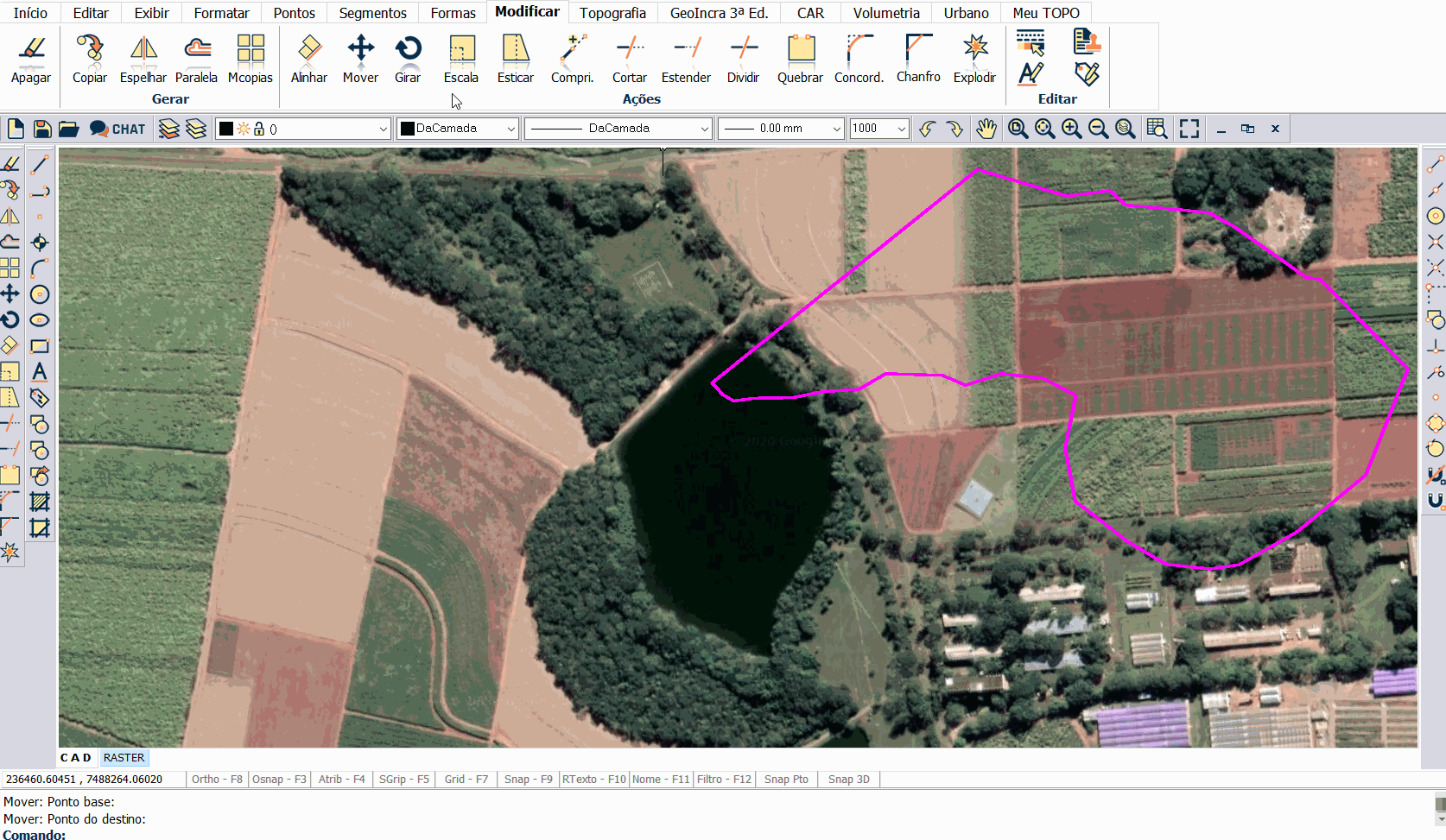Activate the Cortar trim tool
Screen dimensions: 1446x840
630,59
